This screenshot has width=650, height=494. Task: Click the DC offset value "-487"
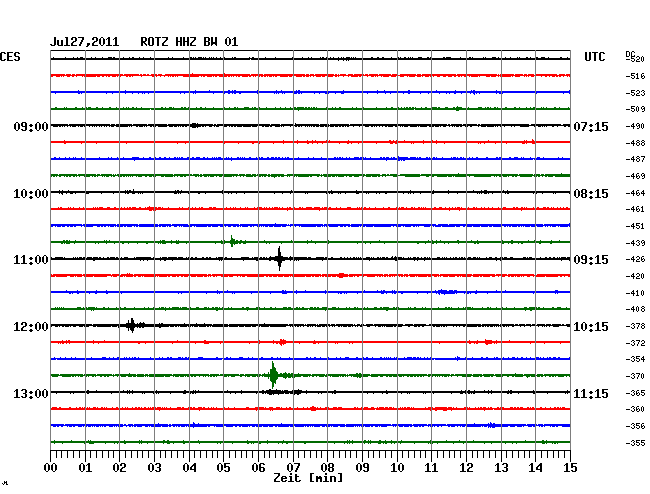[635, 159]
